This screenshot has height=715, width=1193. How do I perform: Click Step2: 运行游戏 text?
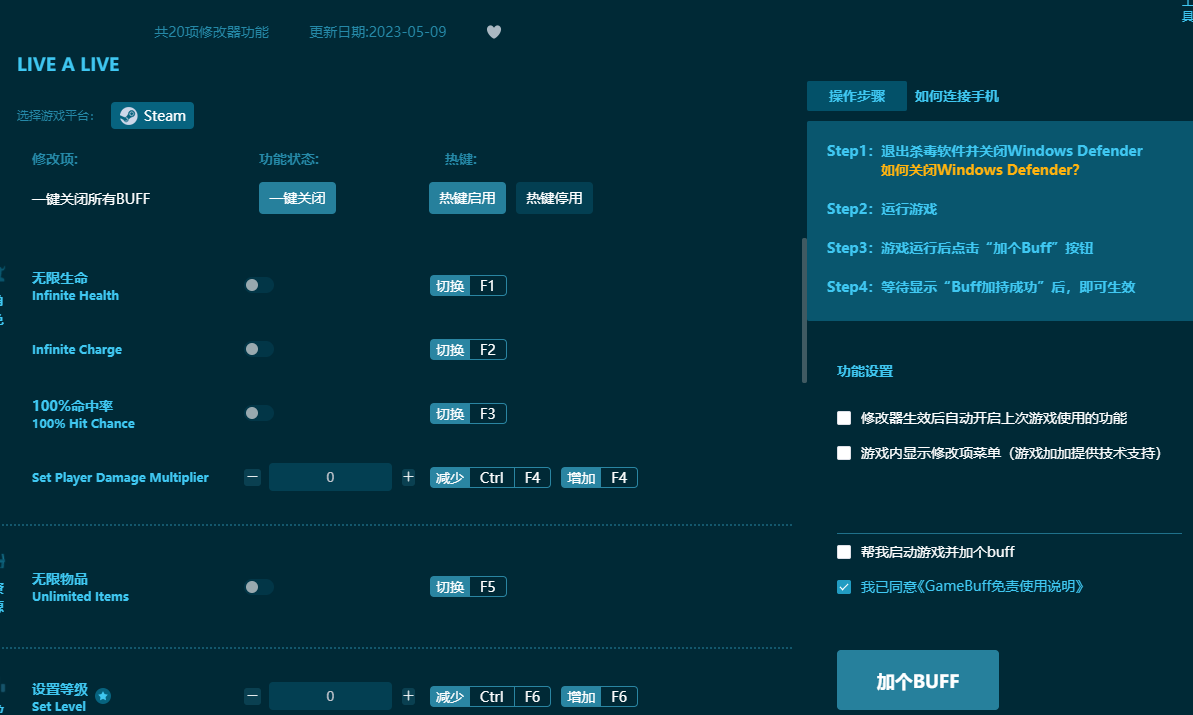882,208
